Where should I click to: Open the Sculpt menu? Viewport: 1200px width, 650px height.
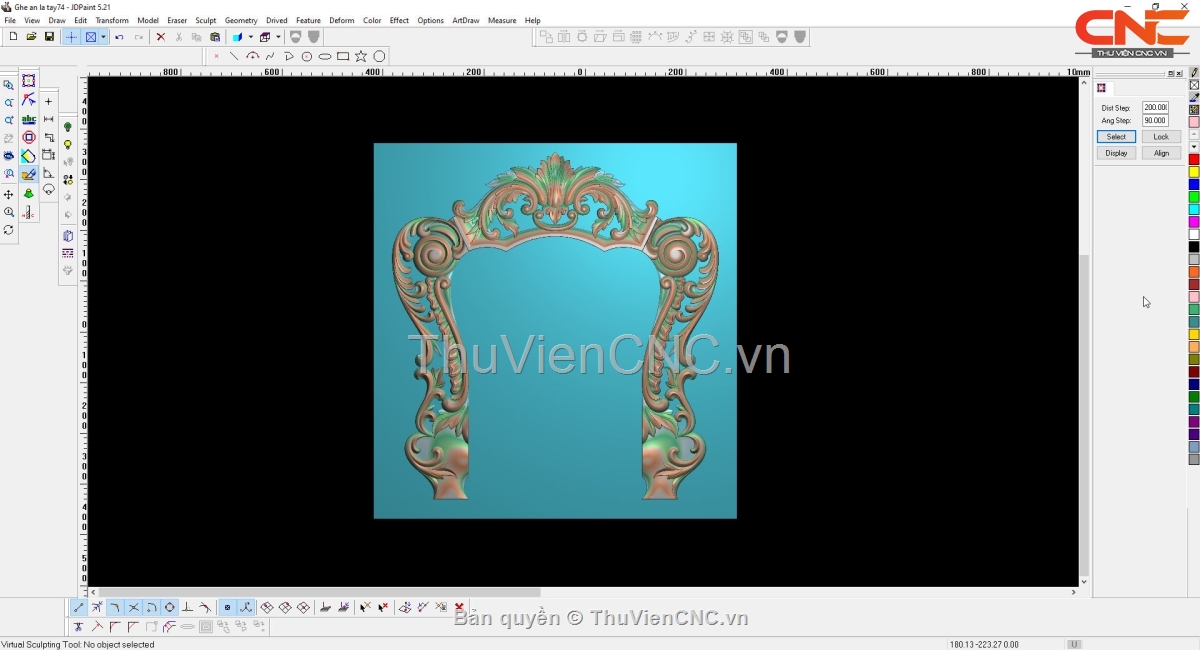coord(206,20)
